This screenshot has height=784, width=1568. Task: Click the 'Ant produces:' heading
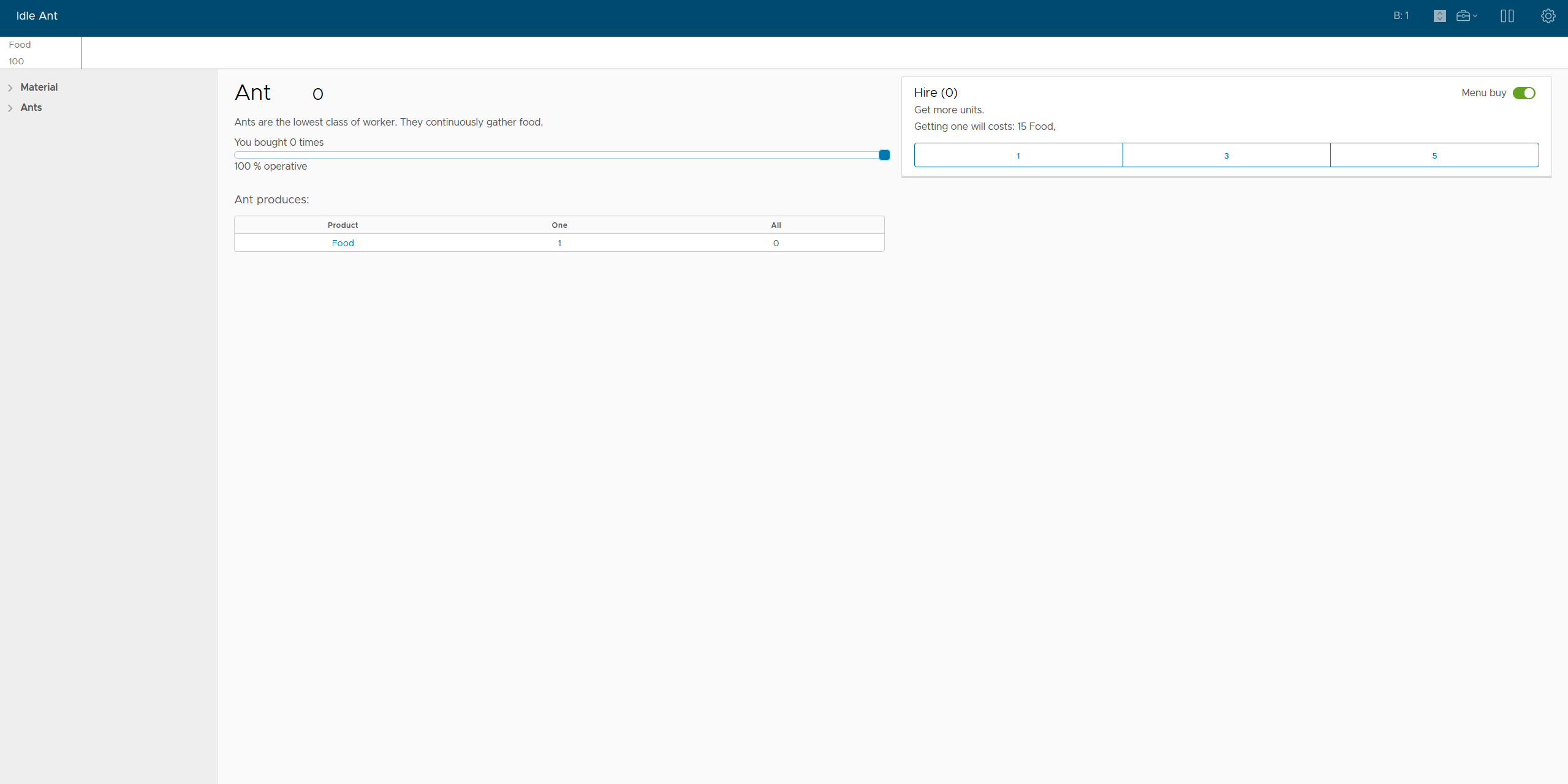271,200
